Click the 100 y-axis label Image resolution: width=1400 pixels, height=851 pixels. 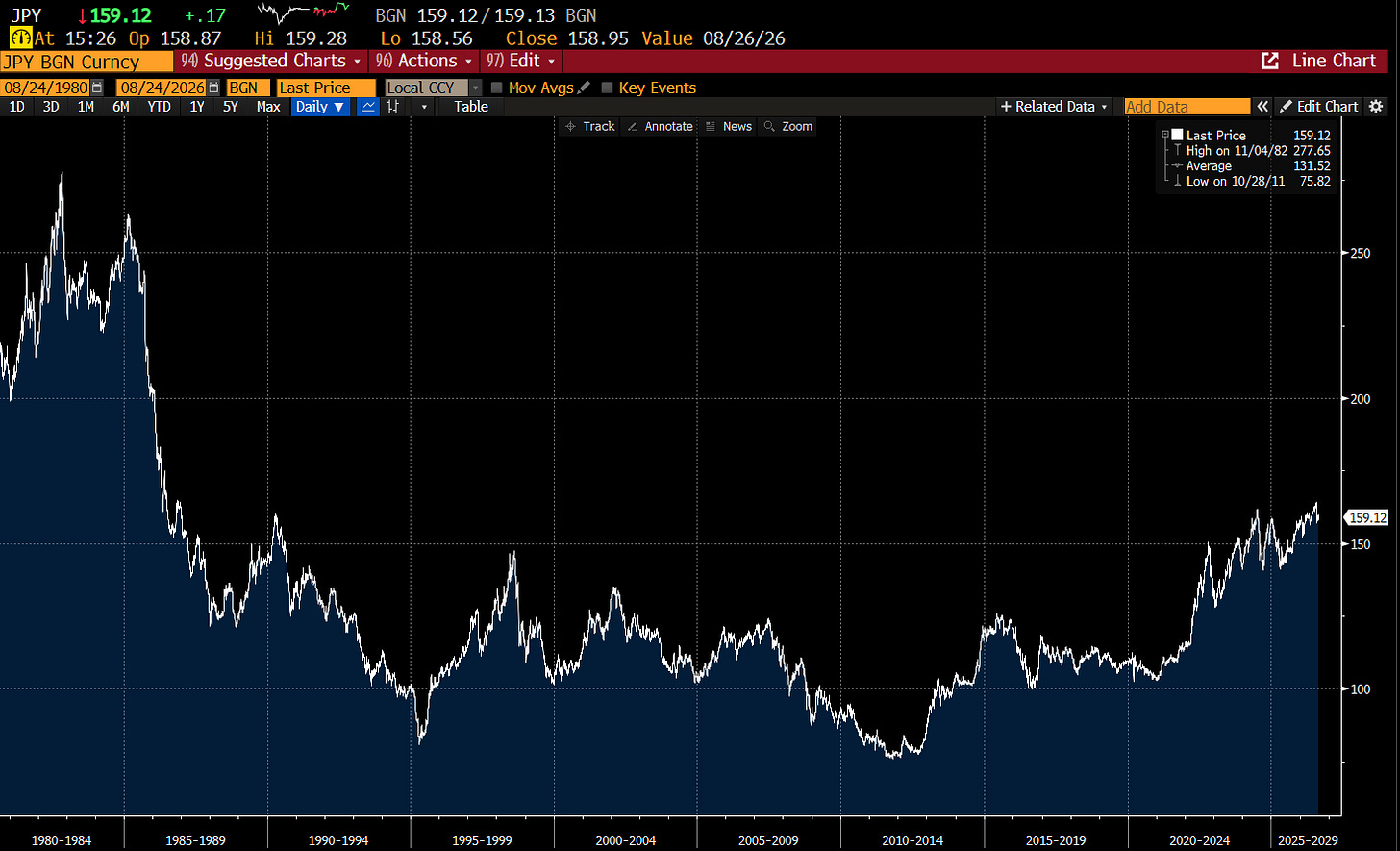[x=1359, y=688]
